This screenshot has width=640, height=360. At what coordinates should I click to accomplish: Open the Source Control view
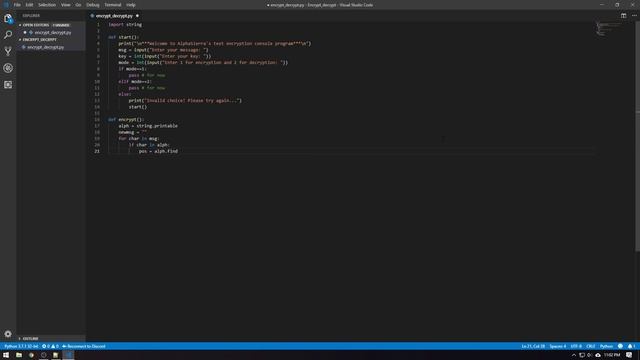8,51
